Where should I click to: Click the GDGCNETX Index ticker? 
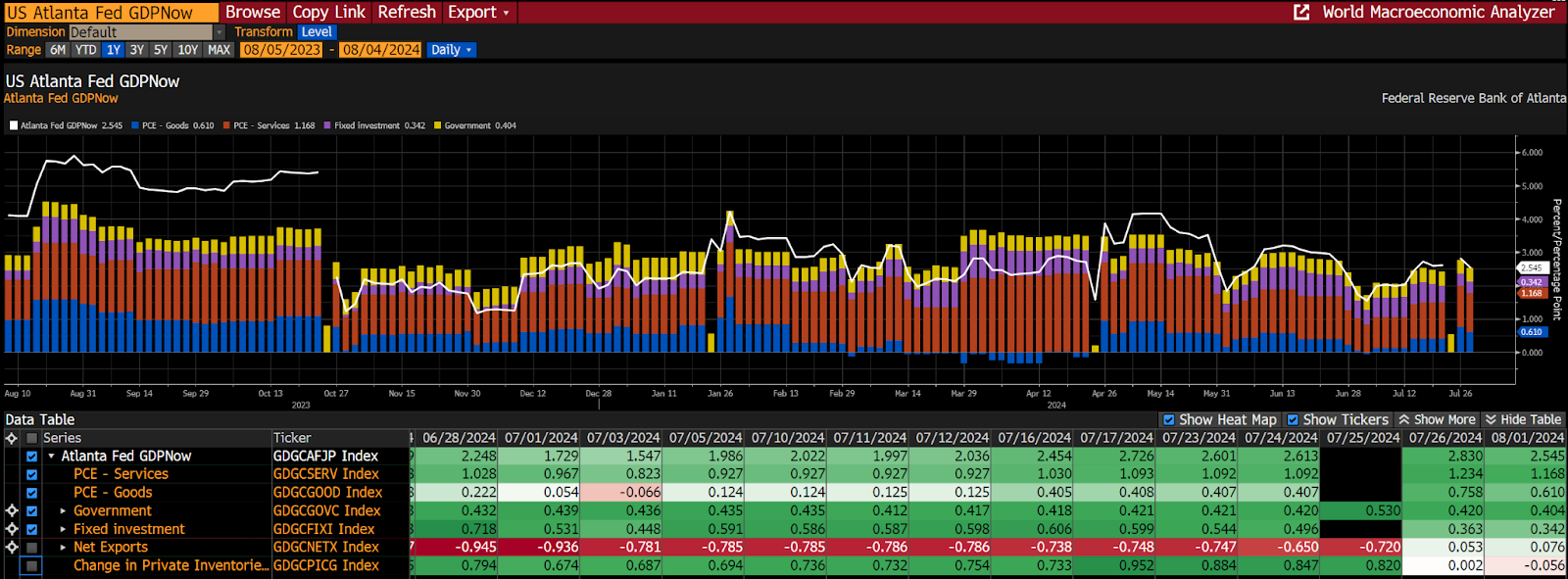325,547
